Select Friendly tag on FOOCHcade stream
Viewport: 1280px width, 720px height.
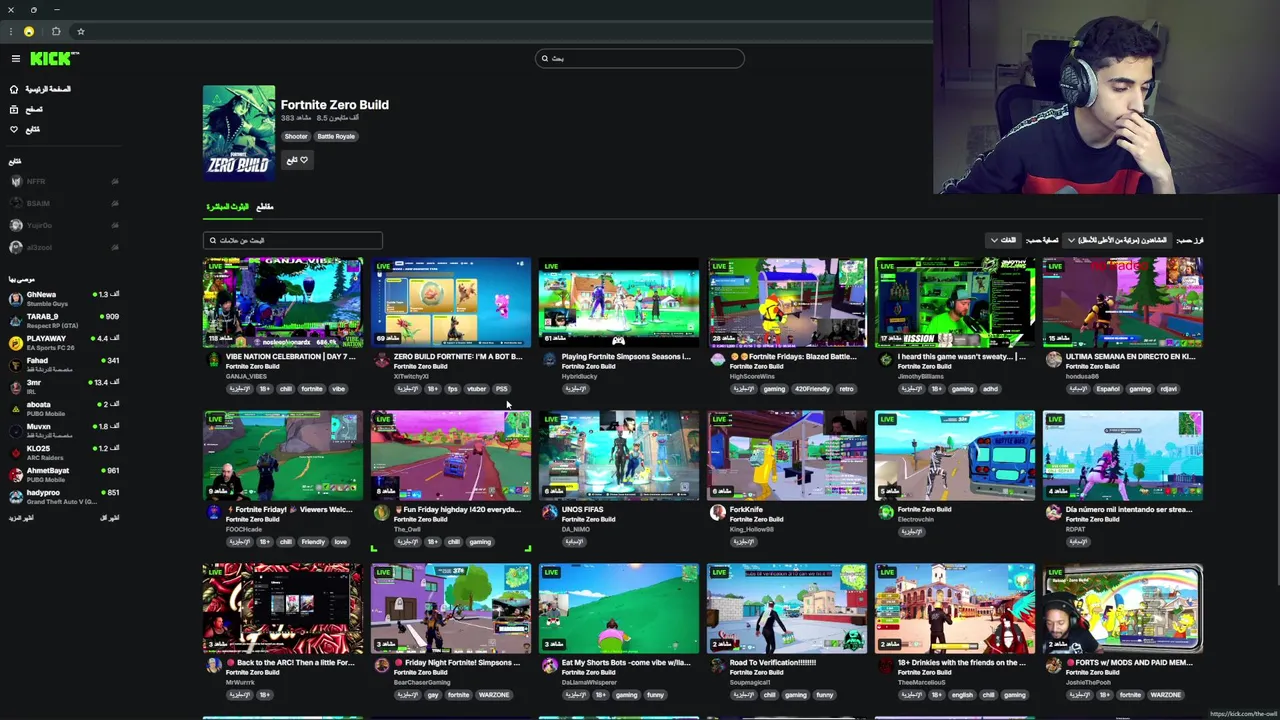coord(313,542)
